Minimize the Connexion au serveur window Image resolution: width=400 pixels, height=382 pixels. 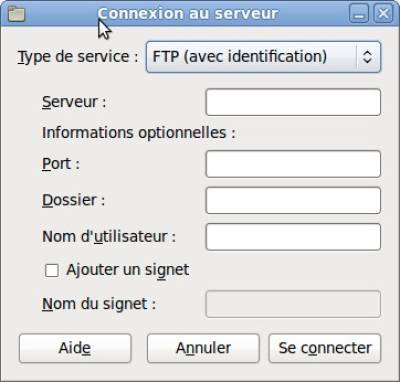click(x=359, y=14)
